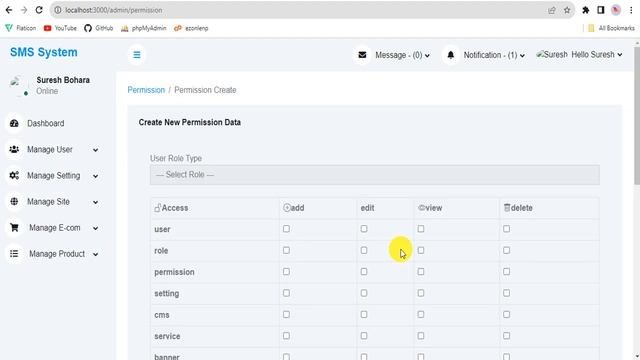Check the delete box for service
640x360 pixels.
(507, 336)
